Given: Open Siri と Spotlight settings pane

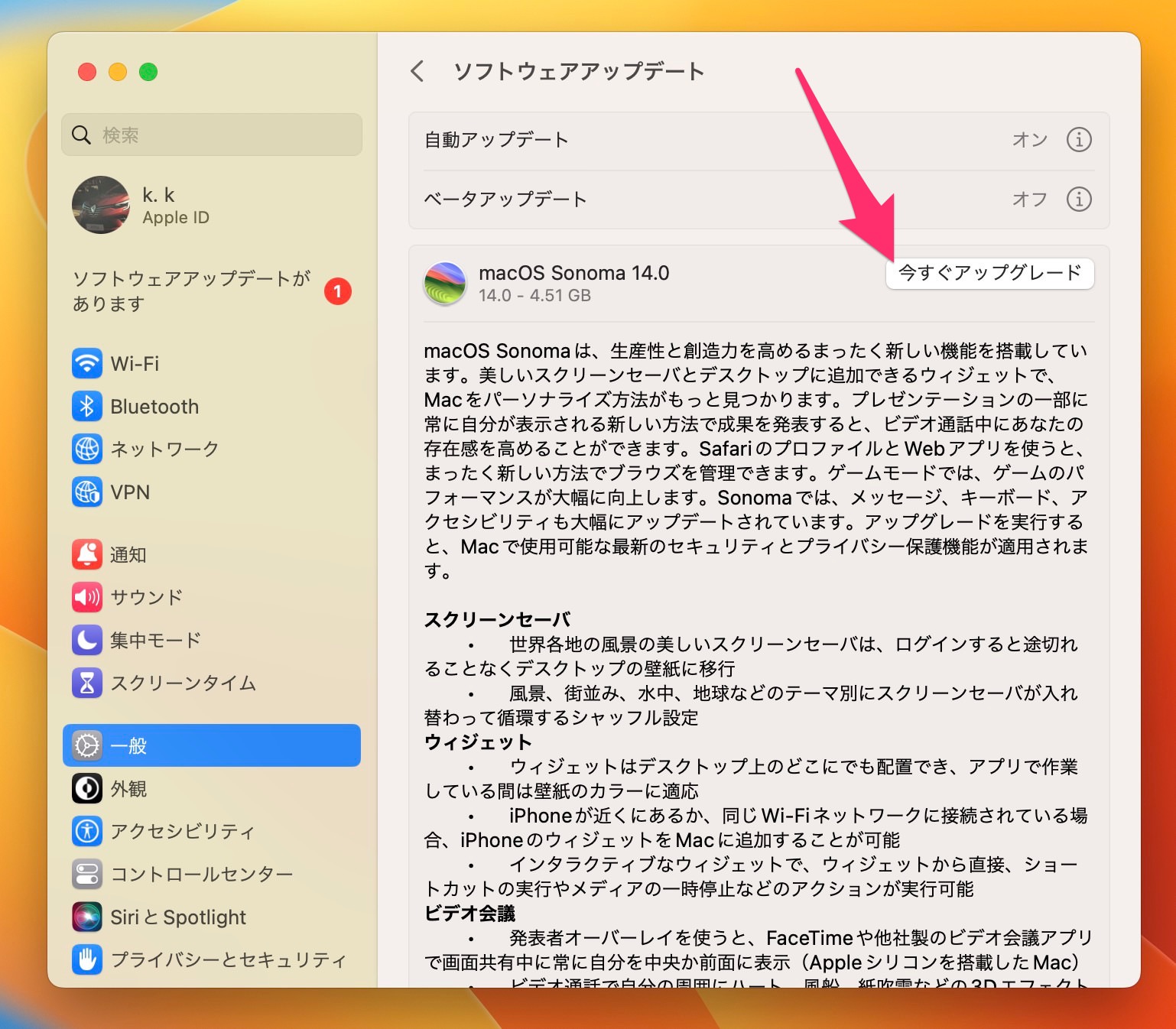Looking at the screenshot, I should click(212, 917).
